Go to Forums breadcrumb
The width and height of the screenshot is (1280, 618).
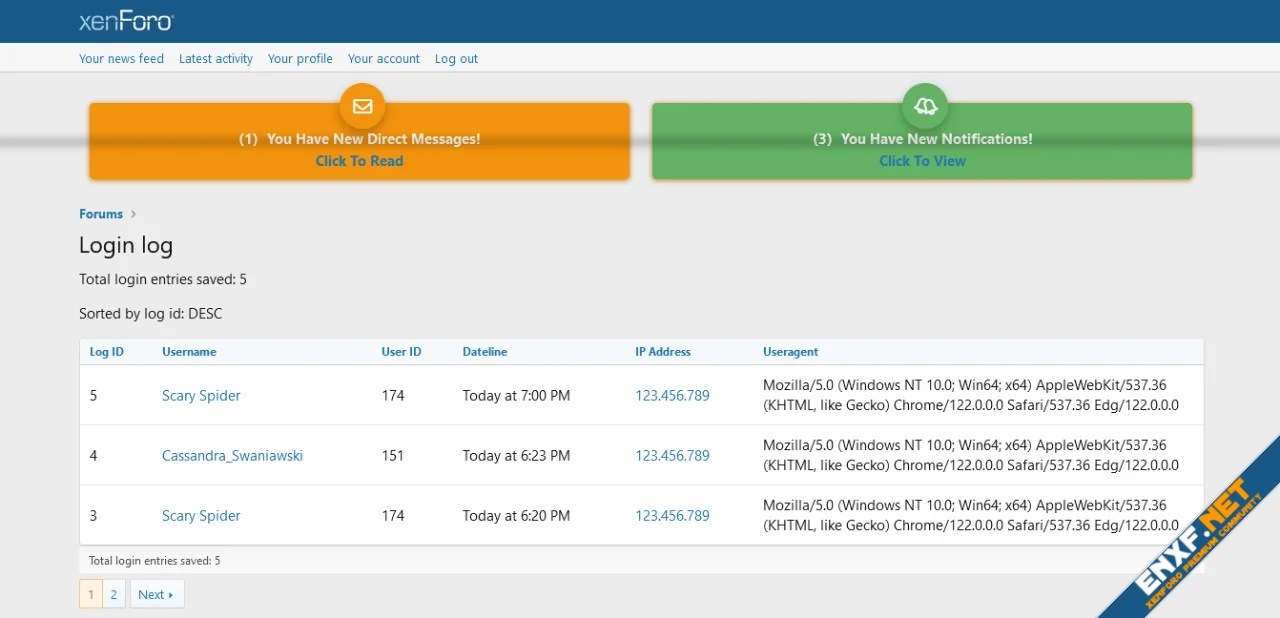coord(101,214)
